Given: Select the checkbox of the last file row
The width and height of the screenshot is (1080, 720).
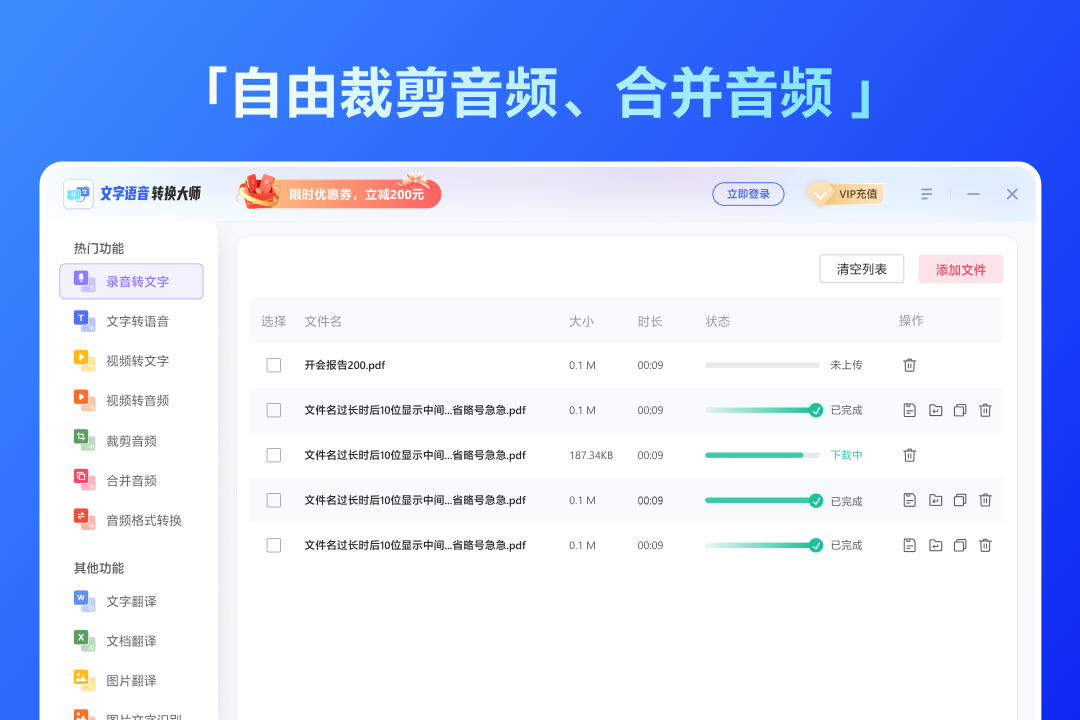Looking at the screenshot, I should click(273, 545).
